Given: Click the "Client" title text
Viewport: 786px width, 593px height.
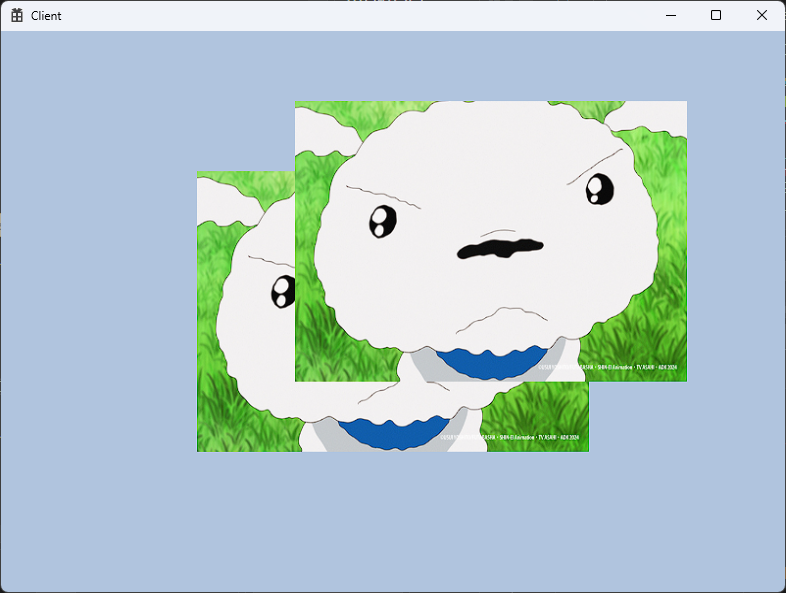Looking at the screenshot, I should (x=46, y=16).
